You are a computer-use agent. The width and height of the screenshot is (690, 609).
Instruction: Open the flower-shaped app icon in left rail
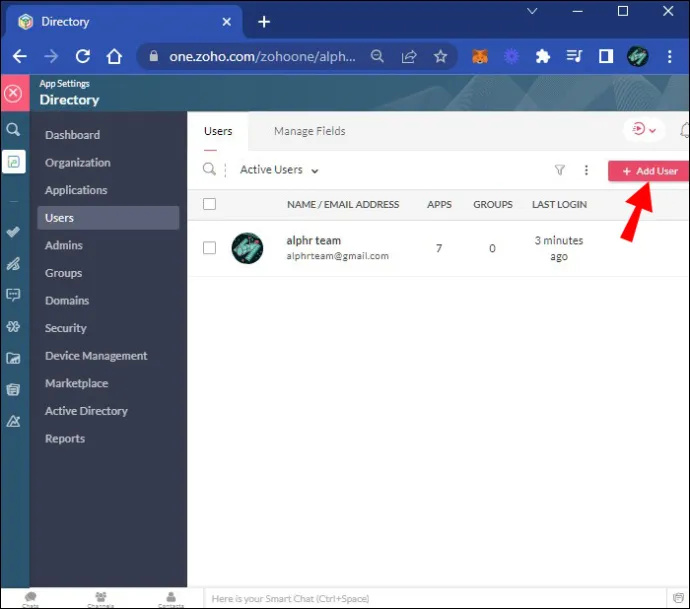(13, 327)
